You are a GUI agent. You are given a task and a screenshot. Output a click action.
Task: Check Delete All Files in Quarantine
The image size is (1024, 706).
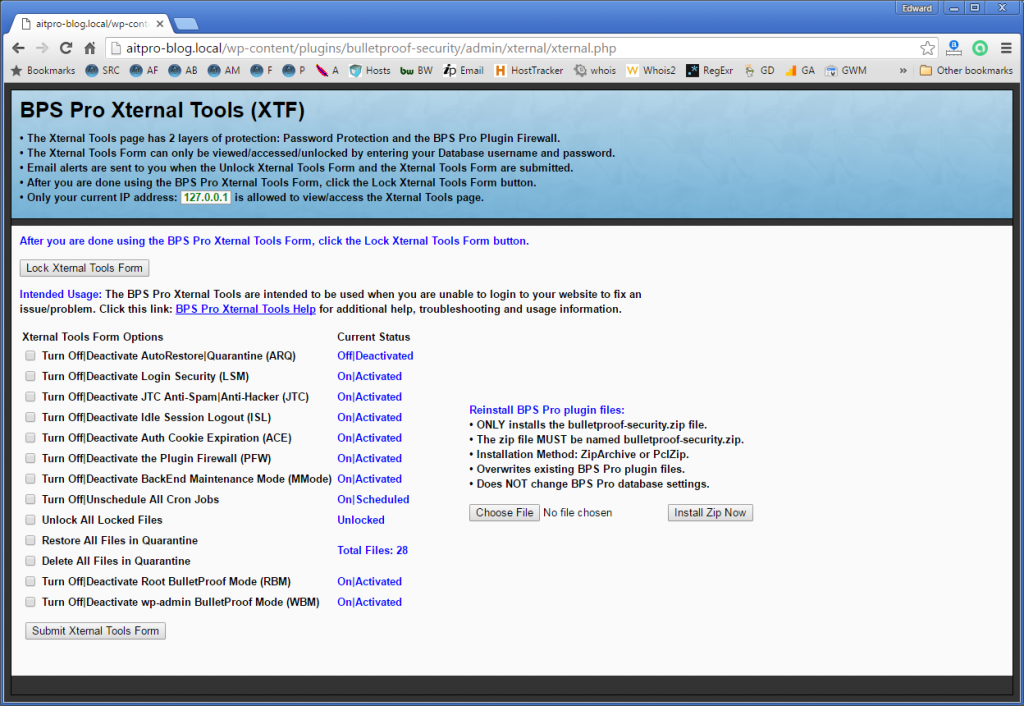pyautogui.click(x=30, y=561)
